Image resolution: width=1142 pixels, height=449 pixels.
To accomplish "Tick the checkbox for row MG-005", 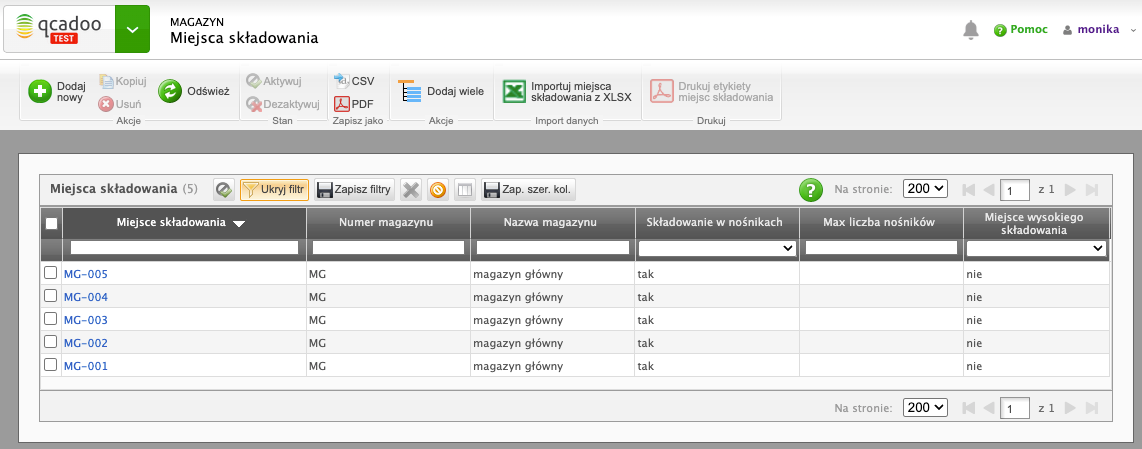I will pyautogui.click(x=51, y=273).
